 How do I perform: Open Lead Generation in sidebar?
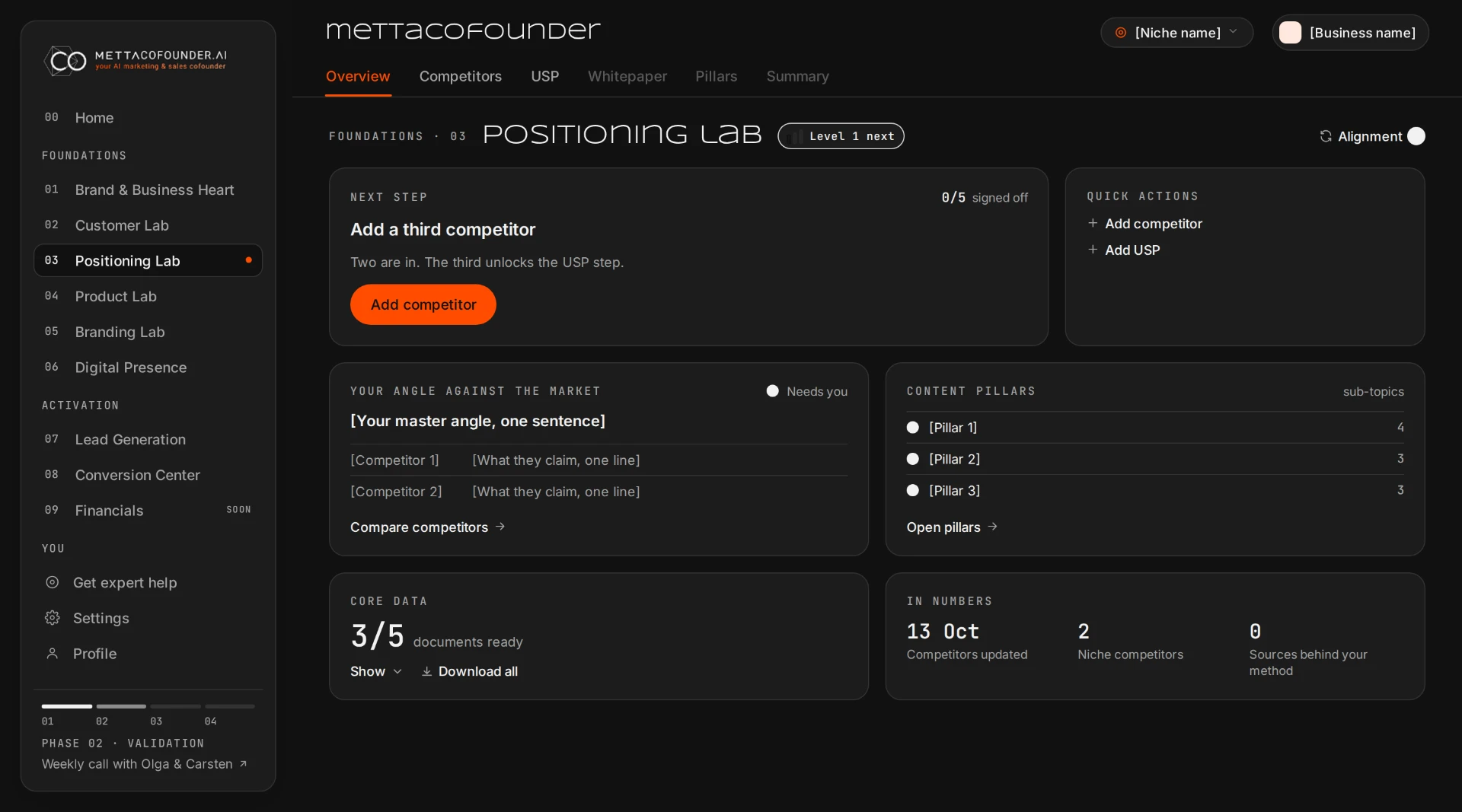(148, 439)
